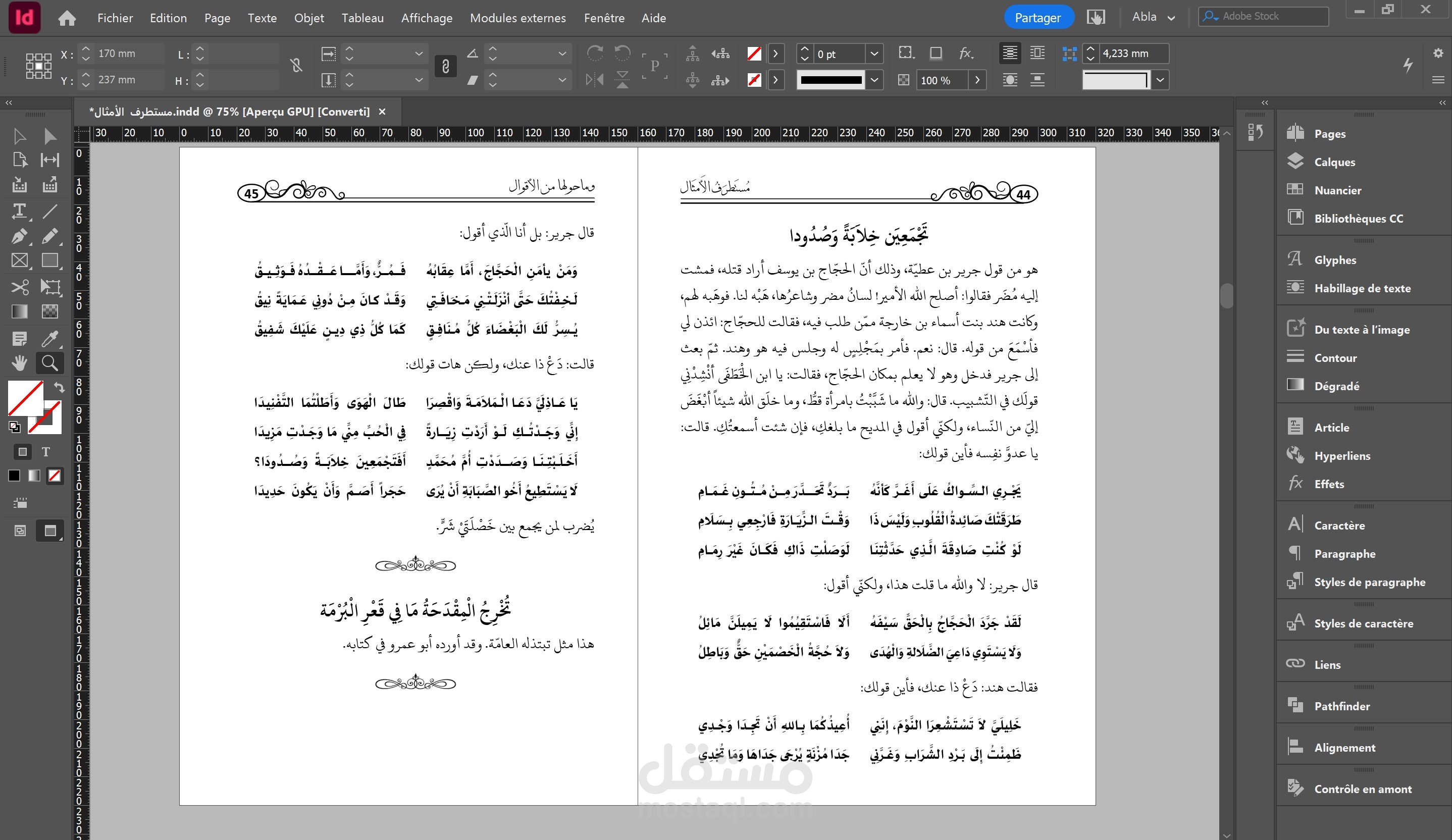Select the Type (Texte) tool
This screenshot has height=840, width=1452.
[x=20, y=211]
